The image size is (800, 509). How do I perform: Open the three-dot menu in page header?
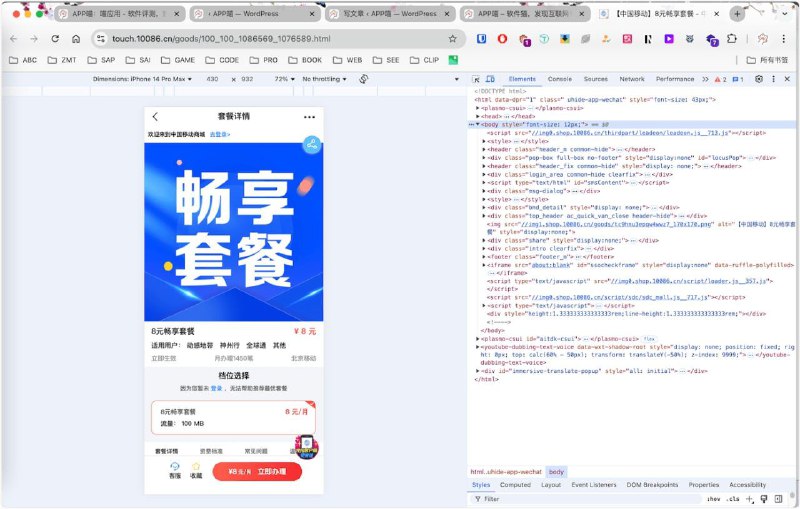click(x=309, y=117)
